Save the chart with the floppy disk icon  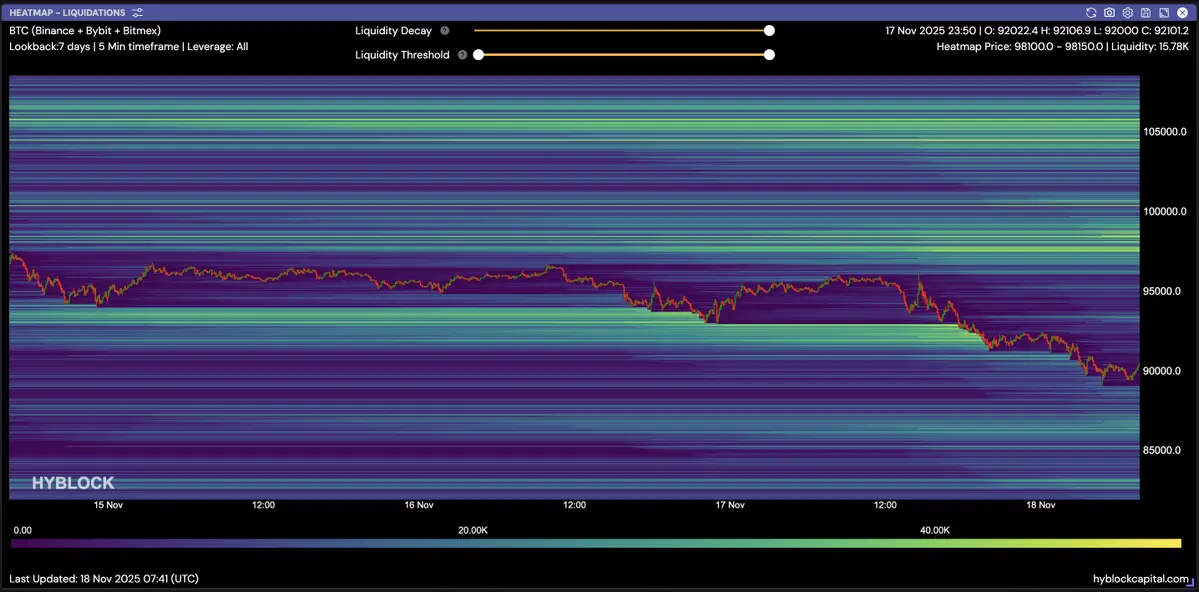(x=1145, y=13)
